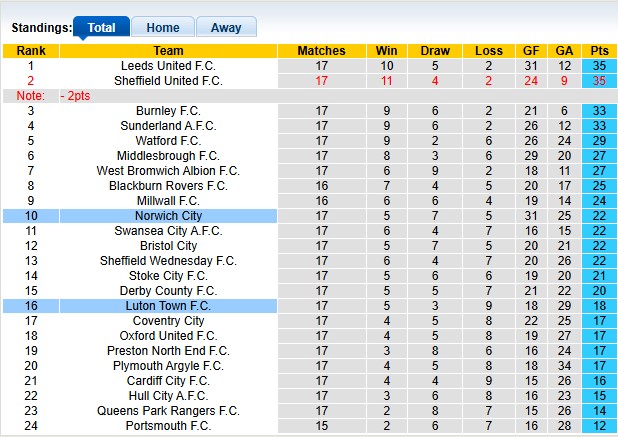Open the Luton Town F.C. team link
Viewport: 618px width, 437px height.
pyautogui.click(x=168, y=306)
